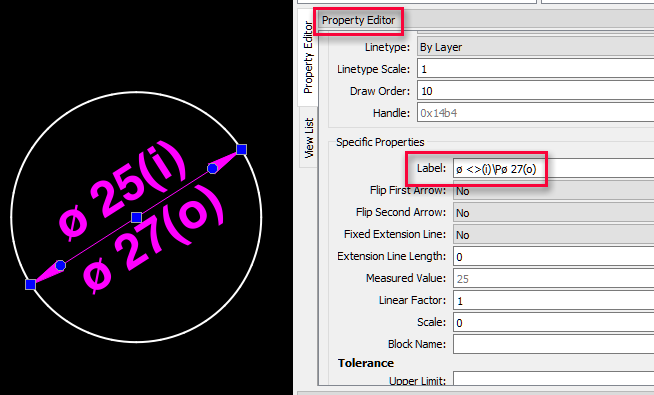The width and height of the screenshot is (654, 395).
Task: Select the Property Editor vertical tab
Action: [308, 58]
